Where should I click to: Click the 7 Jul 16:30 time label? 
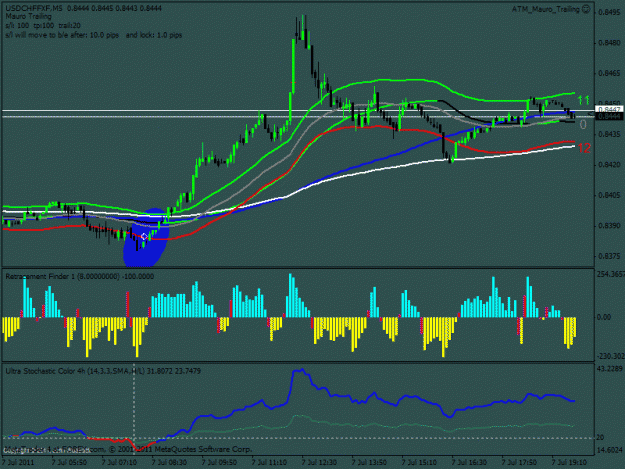pos(469,462)
